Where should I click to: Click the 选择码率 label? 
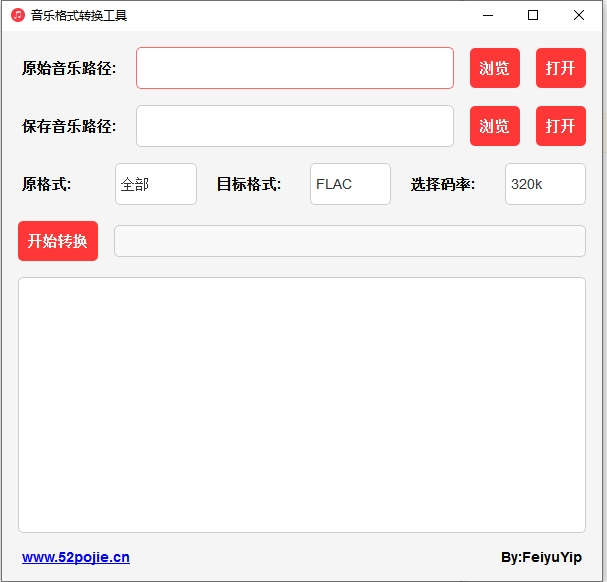tap(443, 184)
